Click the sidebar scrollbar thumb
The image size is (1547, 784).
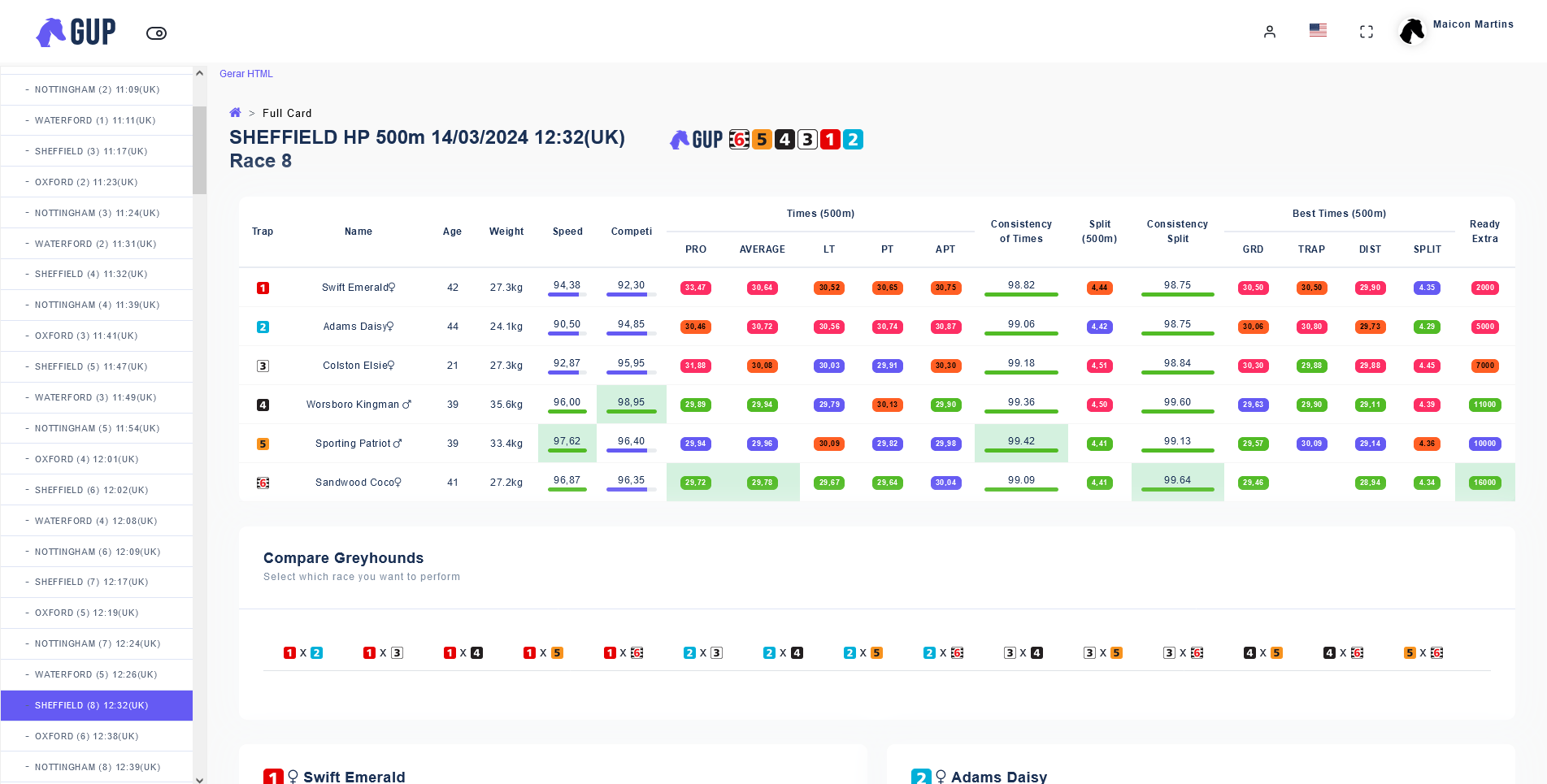pos(199,150)
